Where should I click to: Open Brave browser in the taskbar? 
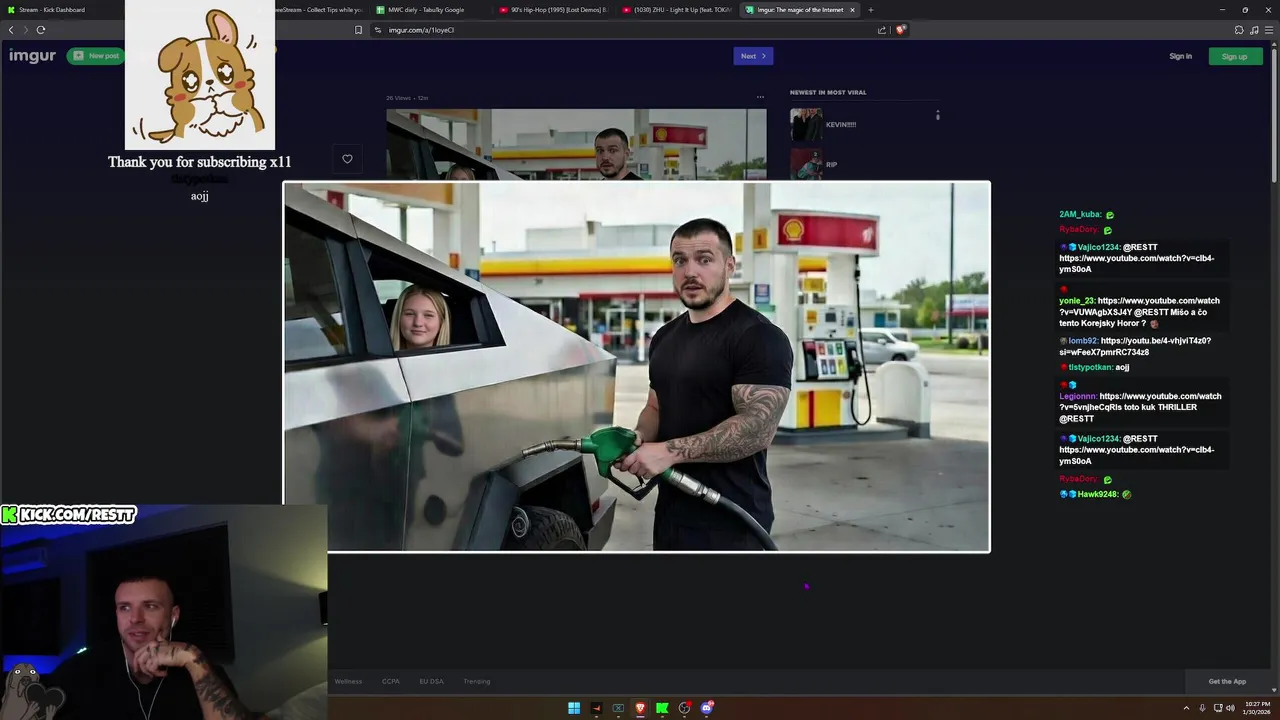click(x=640, y=708)
